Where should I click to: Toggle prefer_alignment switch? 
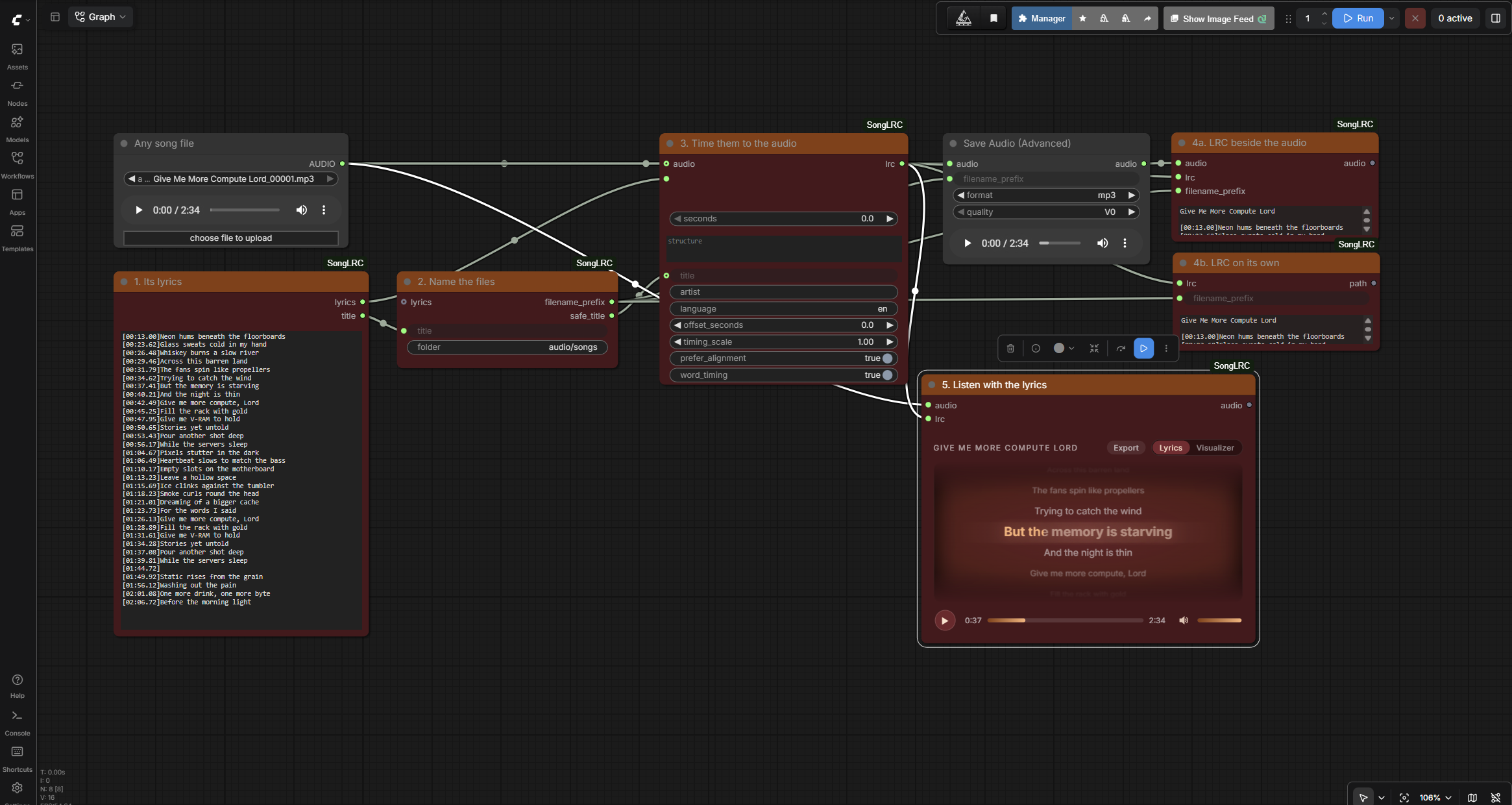point(887,358)
